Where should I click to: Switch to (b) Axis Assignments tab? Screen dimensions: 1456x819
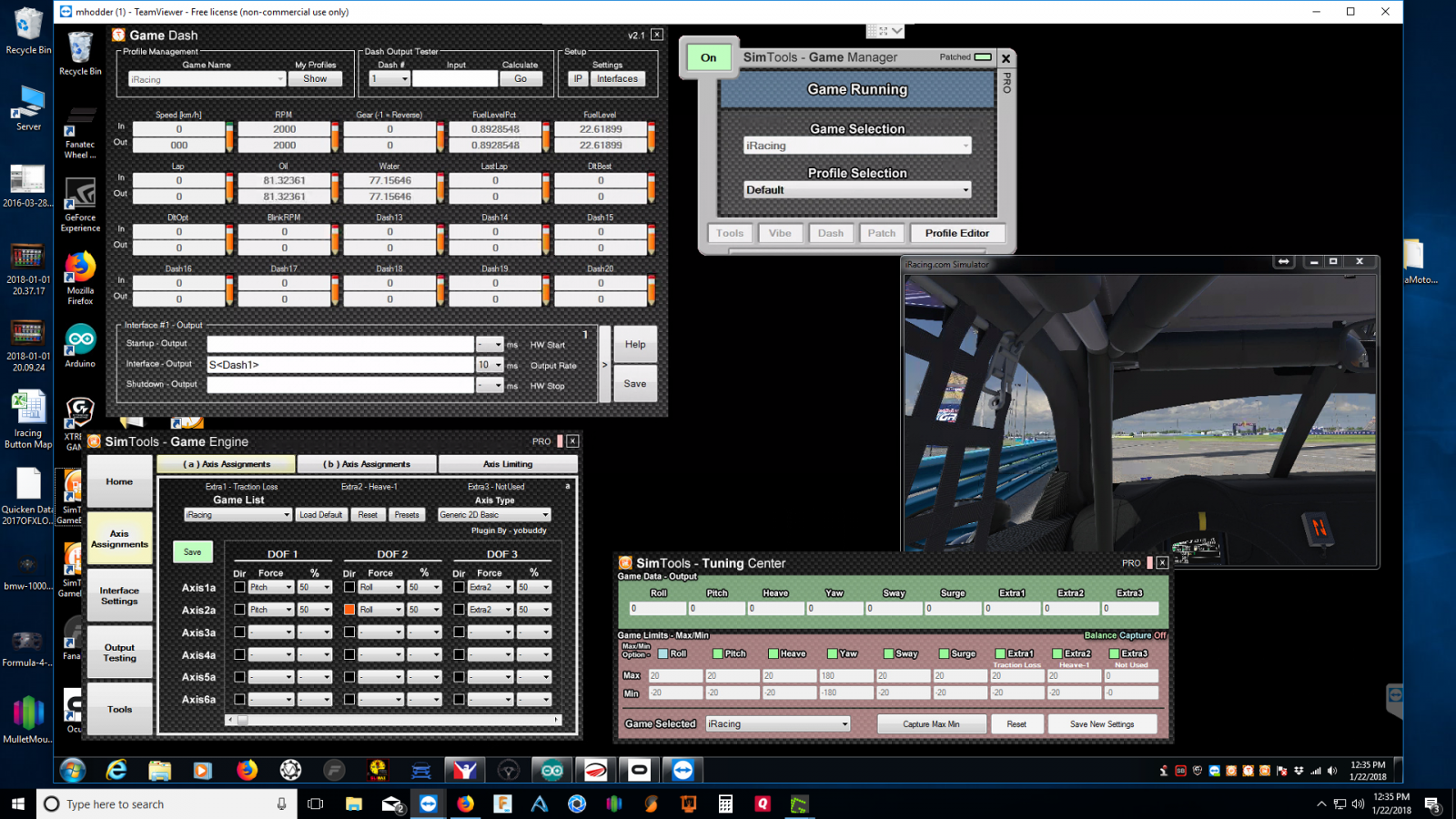[x=367, y=464]
